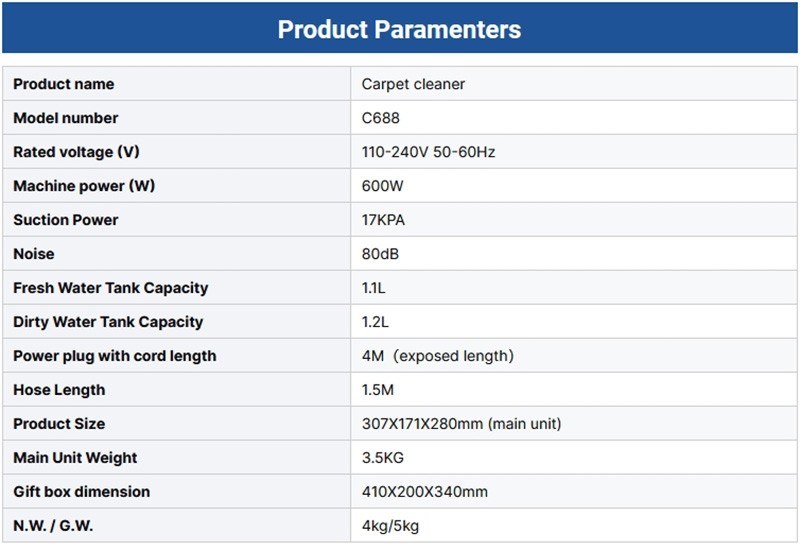Click the Rated voltage (V) label
This screenshot has height=550, width=800.
[76, 152]
